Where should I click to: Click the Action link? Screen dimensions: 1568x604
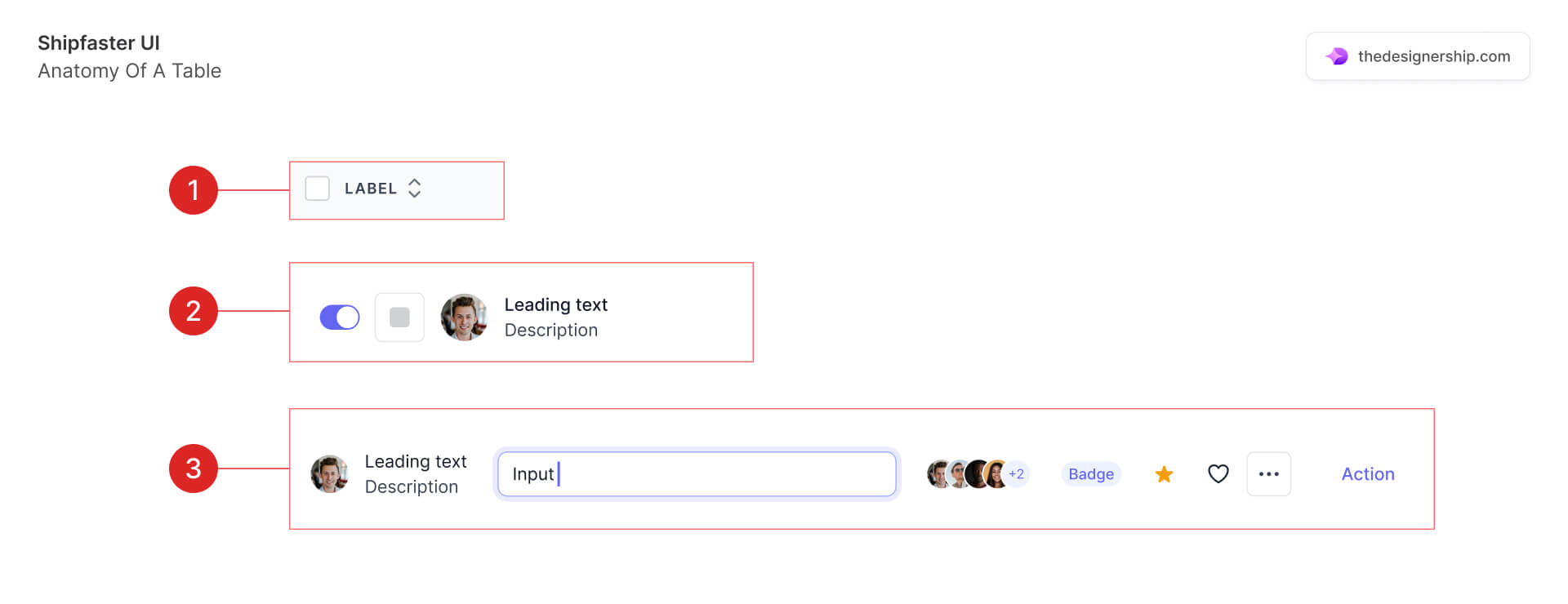1367,473
